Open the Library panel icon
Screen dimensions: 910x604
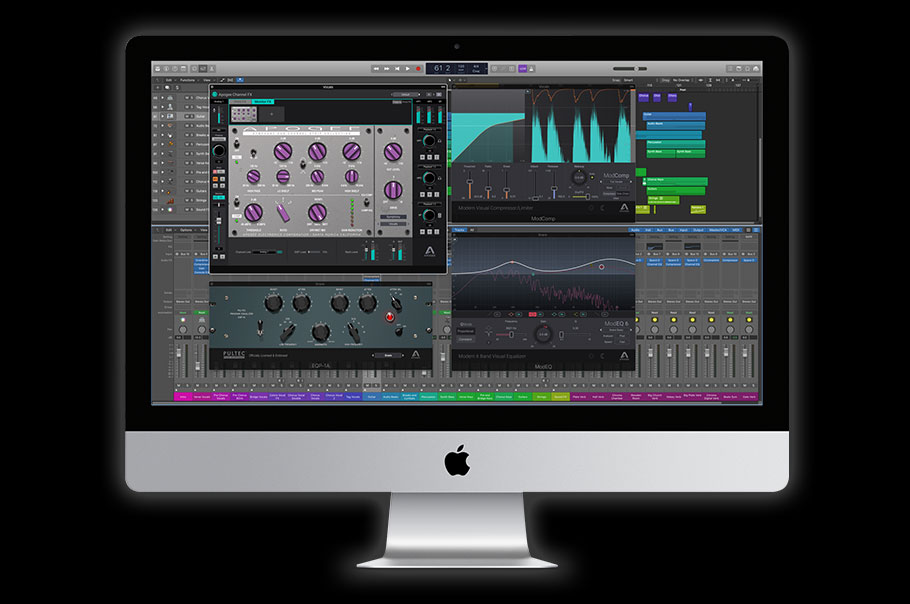click(157, 68)
